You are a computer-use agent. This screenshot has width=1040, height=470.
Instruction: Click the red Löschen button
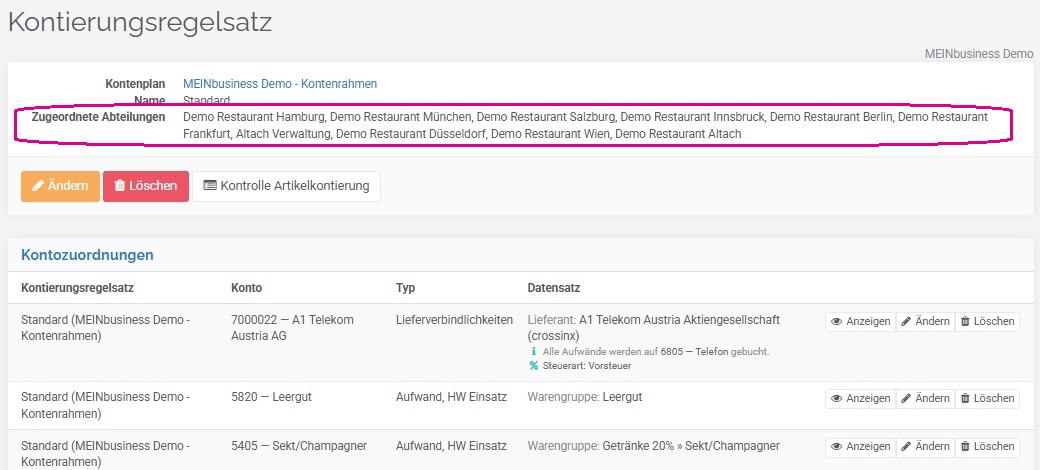pyautogui.click(x=146, y=186)
